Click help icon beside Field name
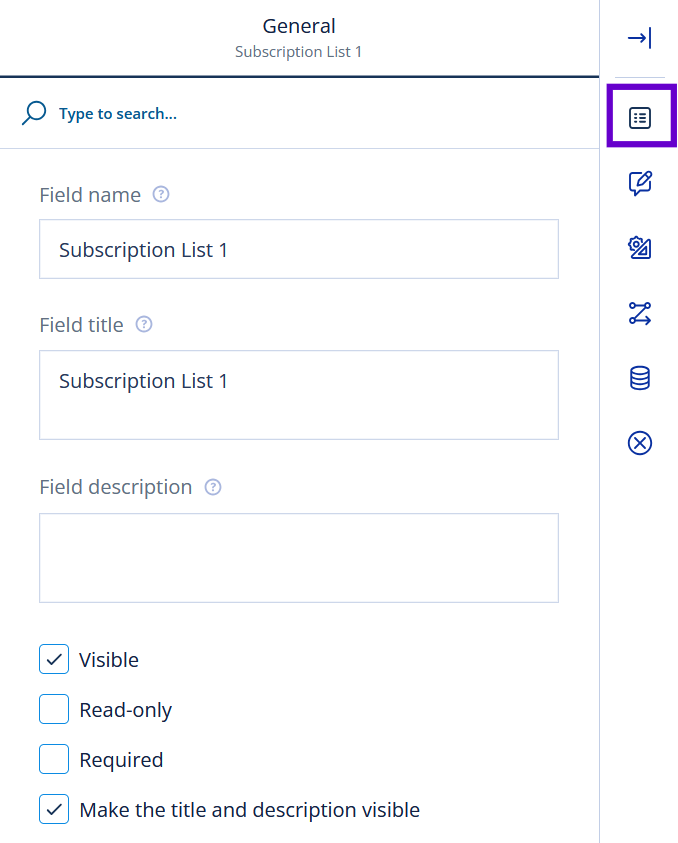 pyautogui.click(x=161, y=194)
